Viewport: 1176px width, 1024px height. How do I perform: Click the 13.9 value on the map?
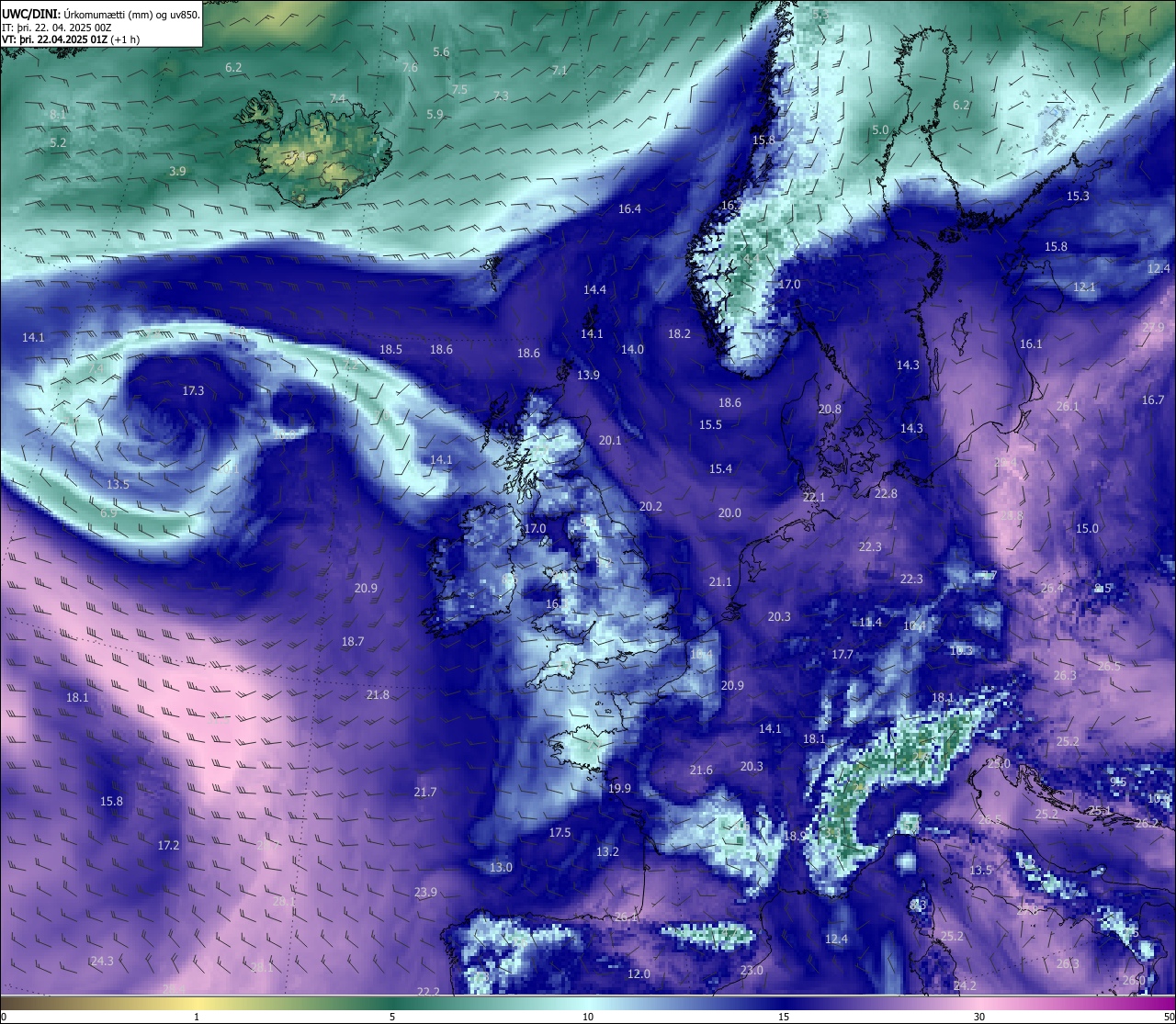[x=588, y=376]
